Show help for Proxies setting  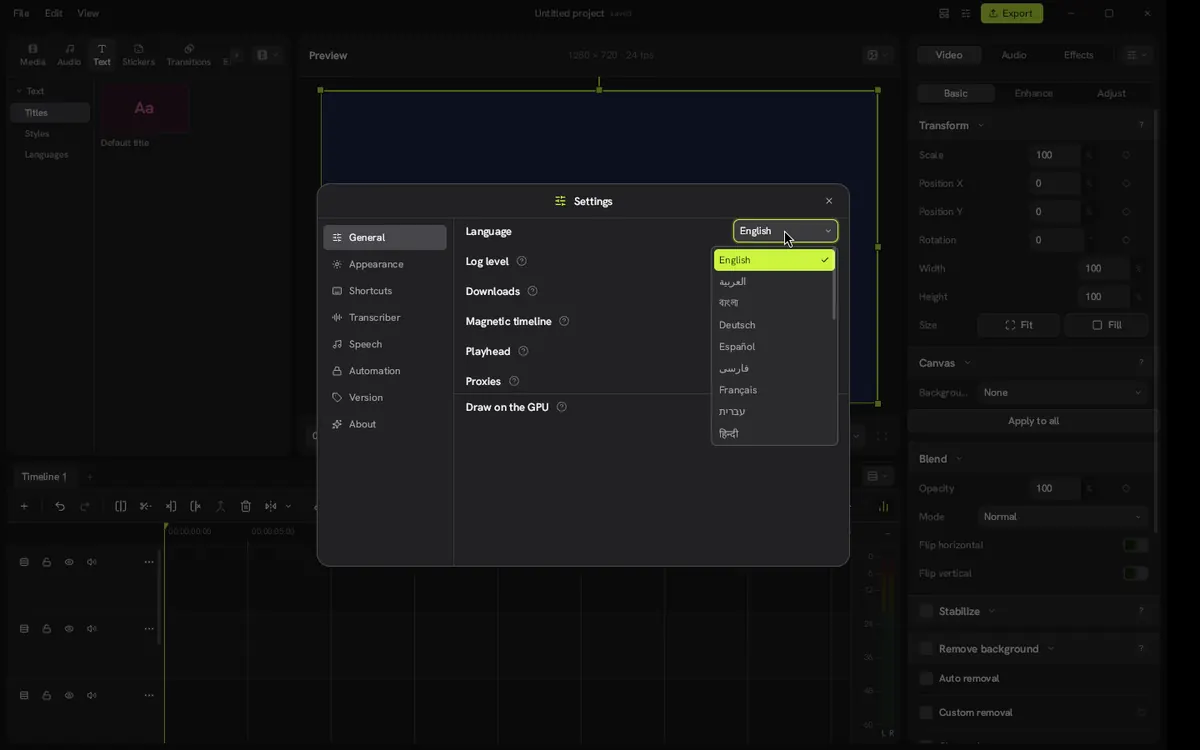click(514, 381)
